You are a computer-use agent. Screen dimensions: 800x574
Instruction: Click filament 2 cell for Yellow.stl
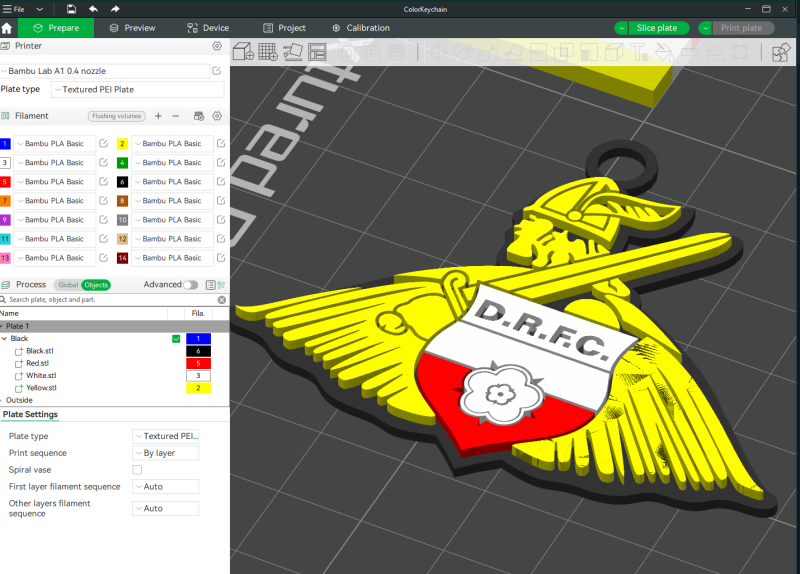(x=198, y=388)
